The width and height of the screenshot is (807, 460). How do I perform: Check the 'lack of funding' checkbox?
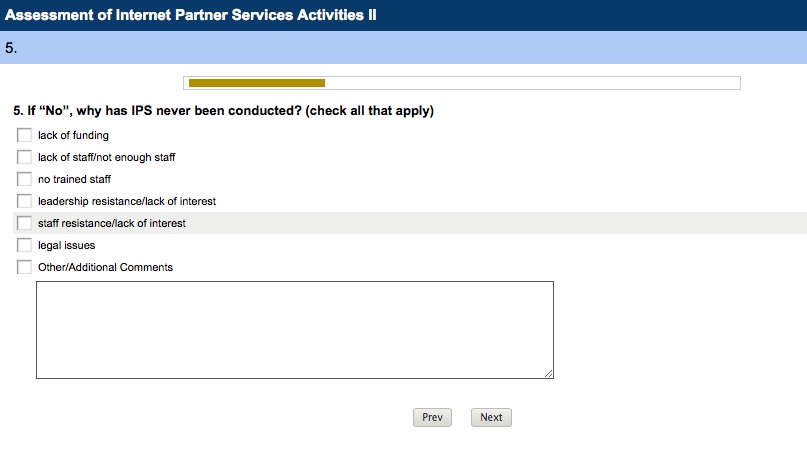(25, 135)
